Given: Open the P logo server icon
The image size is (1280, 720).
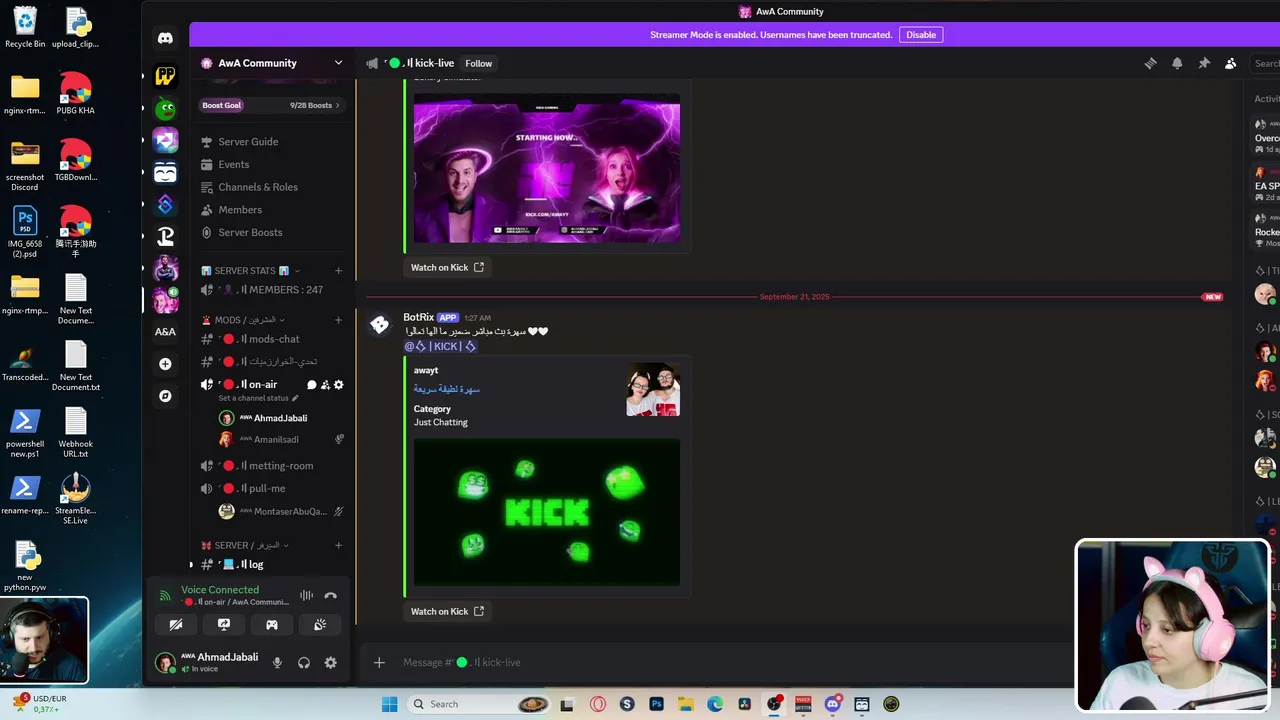Looking at the screenshot, I should coord(165,236).
